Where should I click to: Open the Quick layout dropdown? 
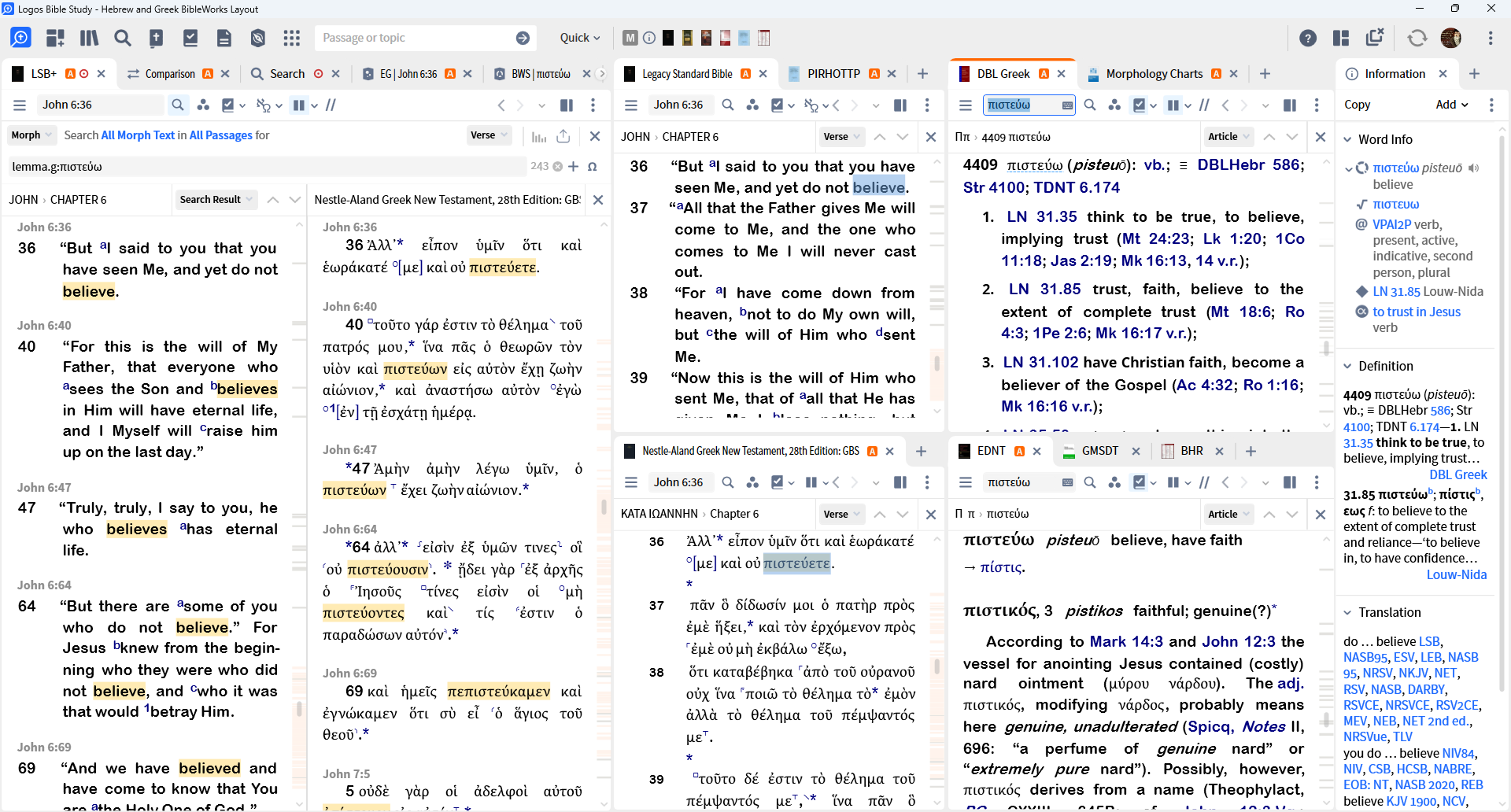click(x=579, y=38)
